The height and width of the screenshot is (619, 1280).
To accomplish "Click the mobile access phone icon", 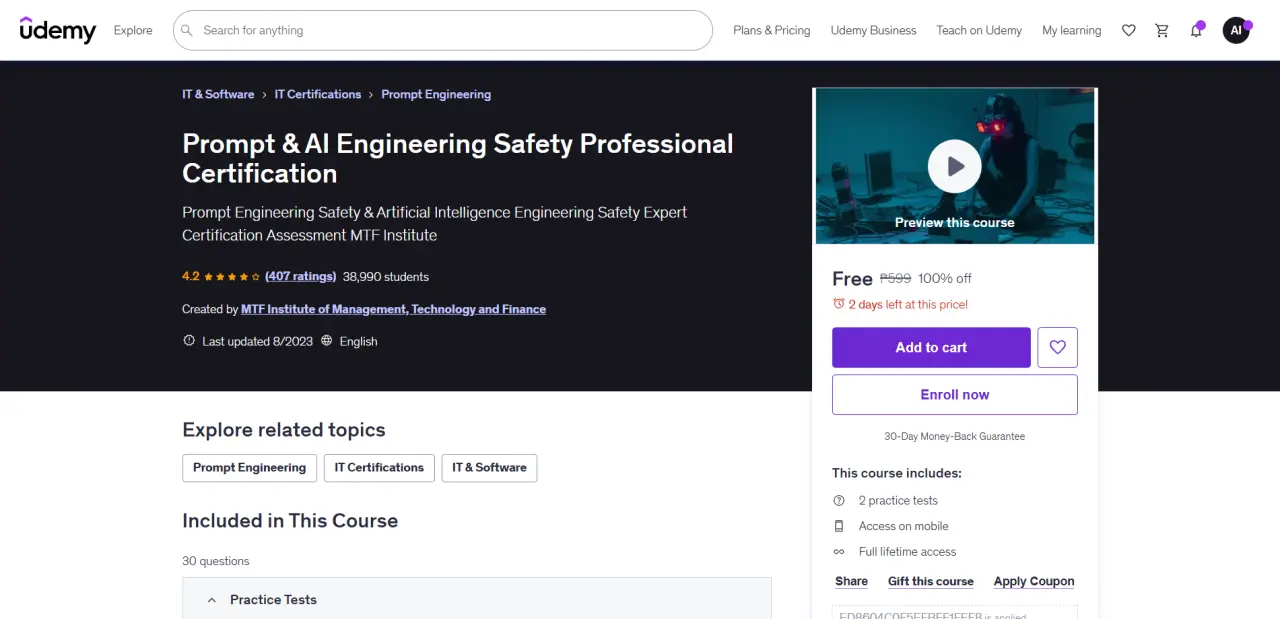I will [839, 526].
